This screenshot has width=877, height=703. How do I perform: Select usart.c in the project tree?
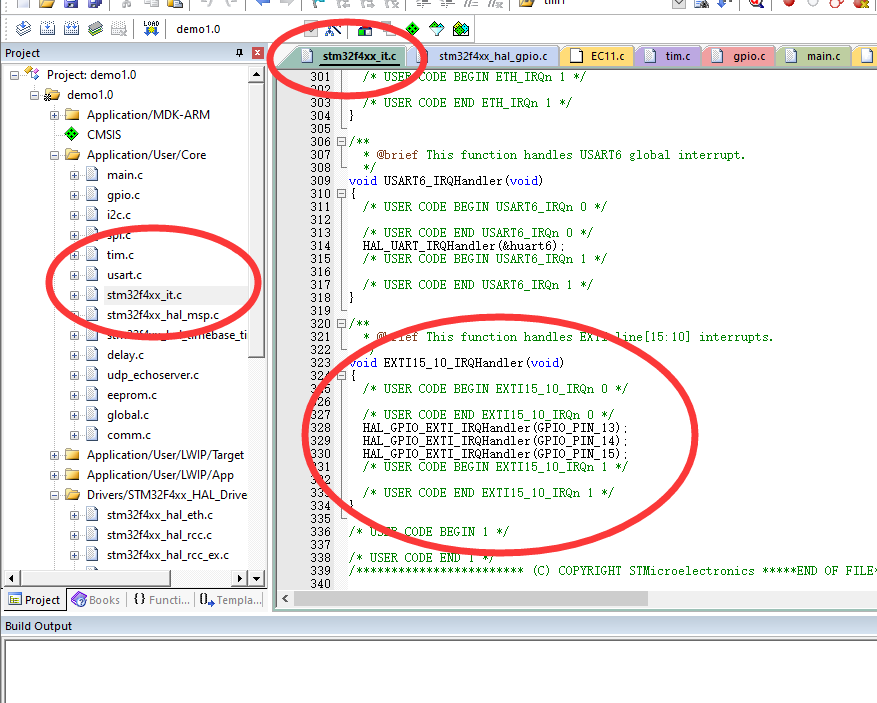click(120, 275)
